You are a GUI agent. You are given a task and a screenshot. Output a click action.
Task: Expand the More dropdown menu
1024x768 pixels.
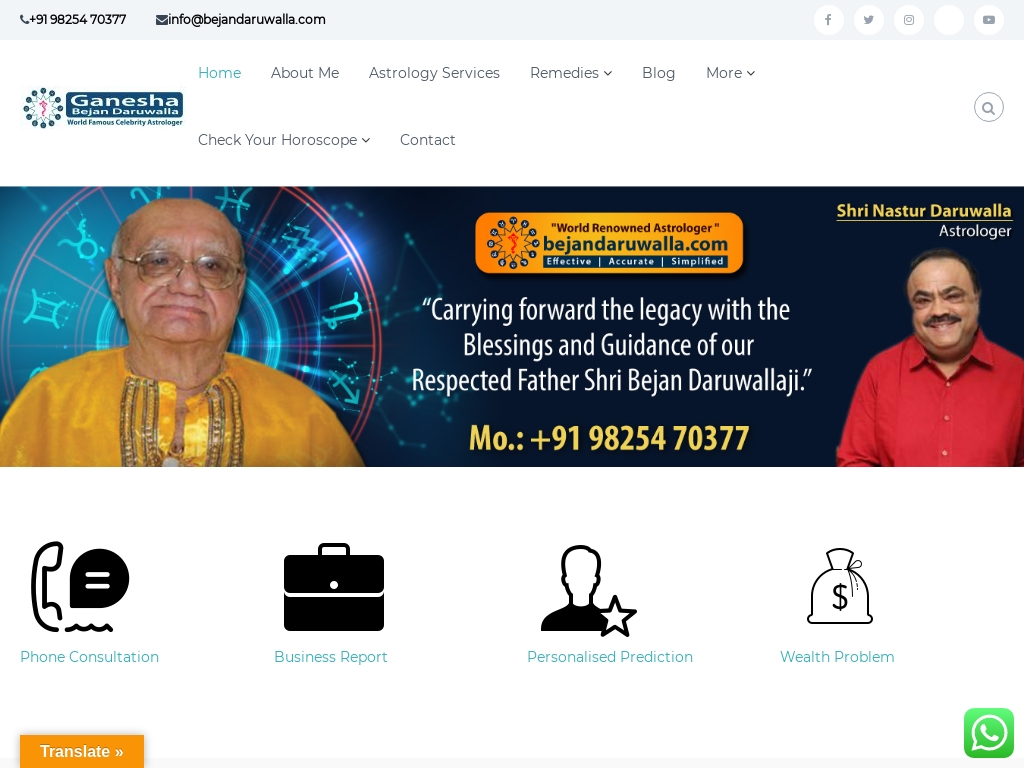730,73
